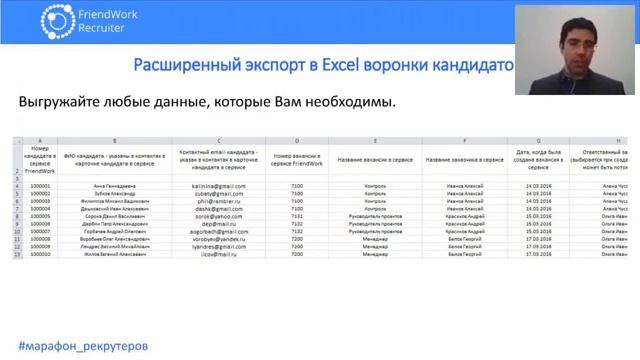Click 'Руководитель проектов' cell in the 1000005 row
The width and height of the screenshot is (640, 360).
point(375,216)
